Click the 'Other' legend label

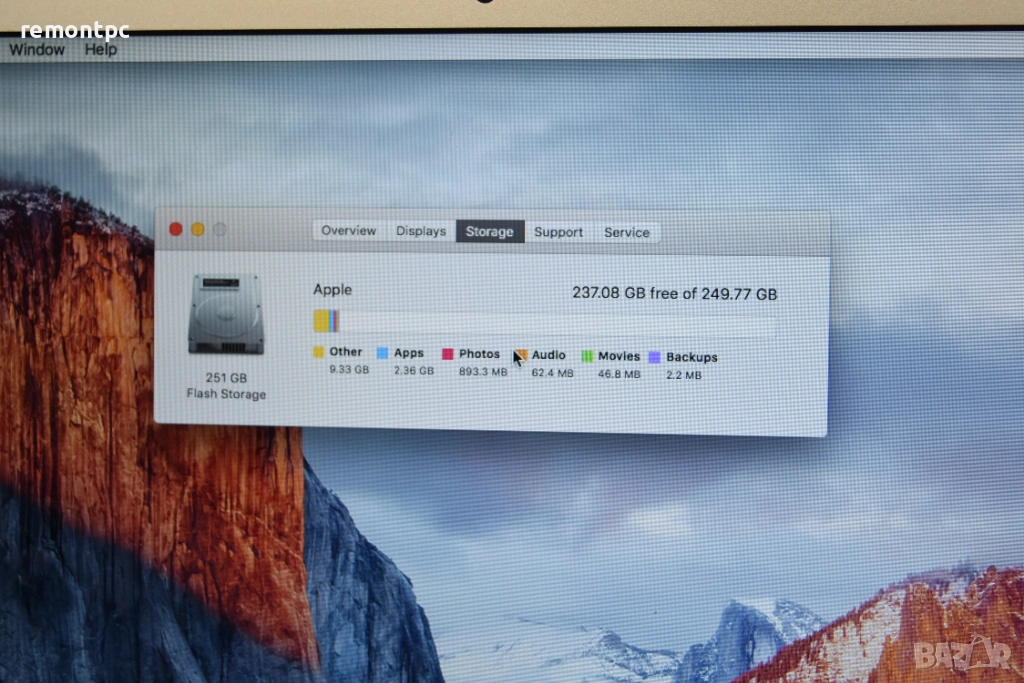pyautogui.click(x=345, y=352)
